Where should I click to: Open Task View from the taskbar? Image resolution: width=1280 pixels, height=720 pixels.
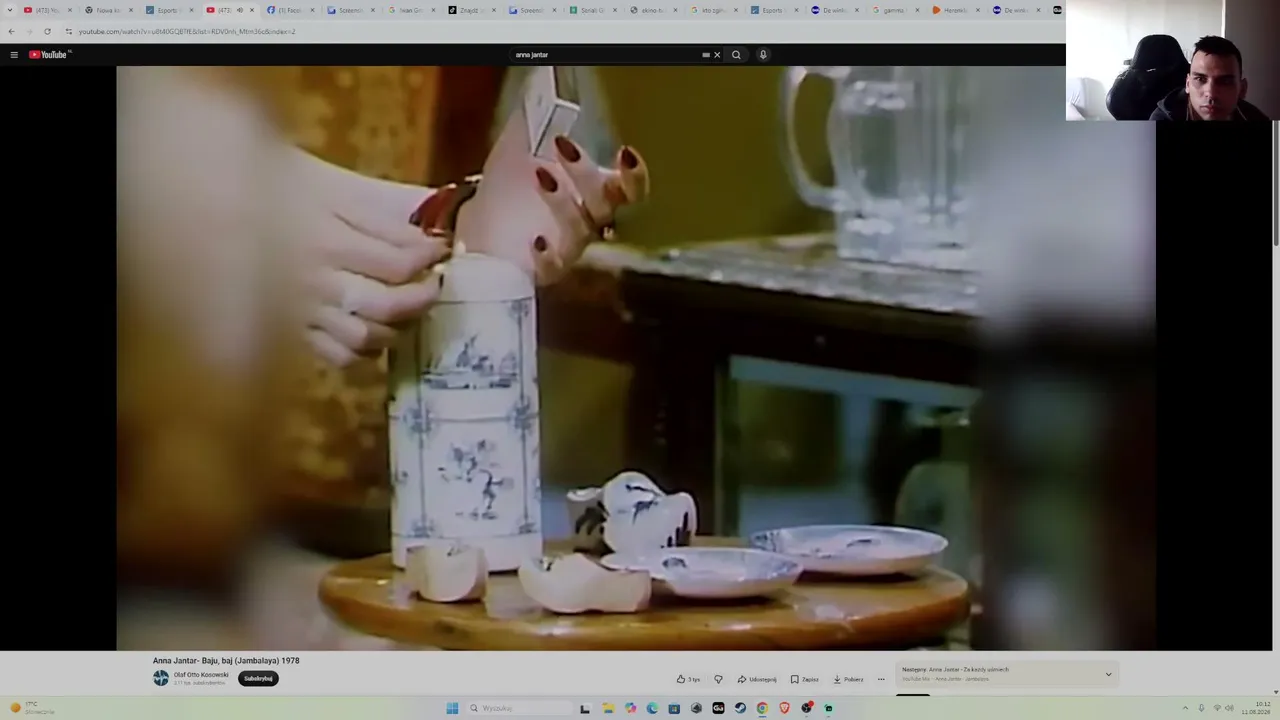[x=585, y=708]
